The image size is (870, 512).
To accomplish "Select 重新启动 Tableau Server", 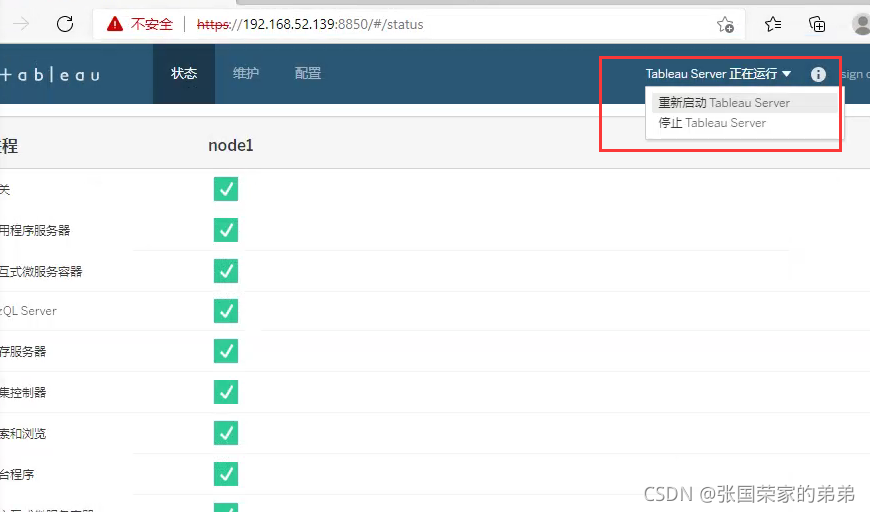I will (745, 103).
